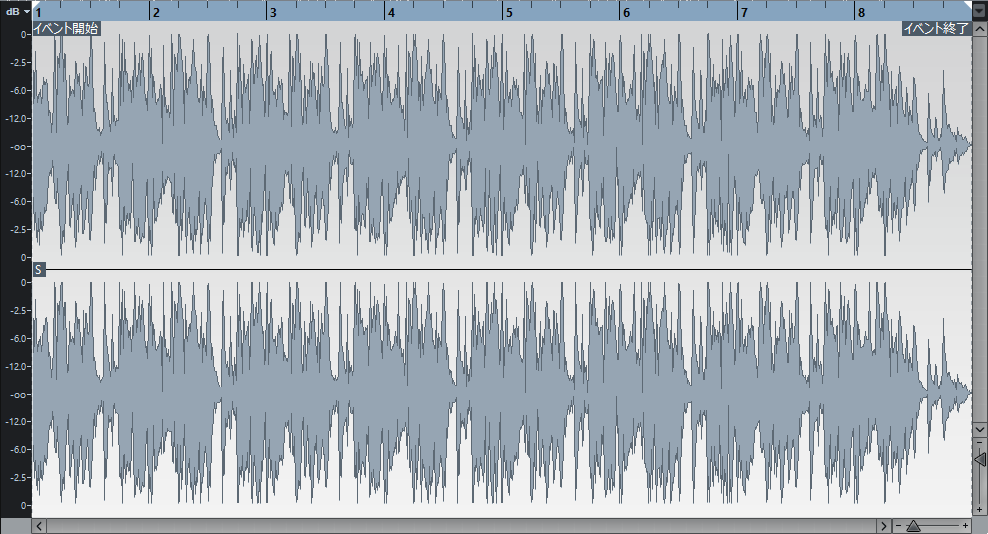Click the イベント開始 event start flag
The image size is (988, 534).
[x=66, y=28]
